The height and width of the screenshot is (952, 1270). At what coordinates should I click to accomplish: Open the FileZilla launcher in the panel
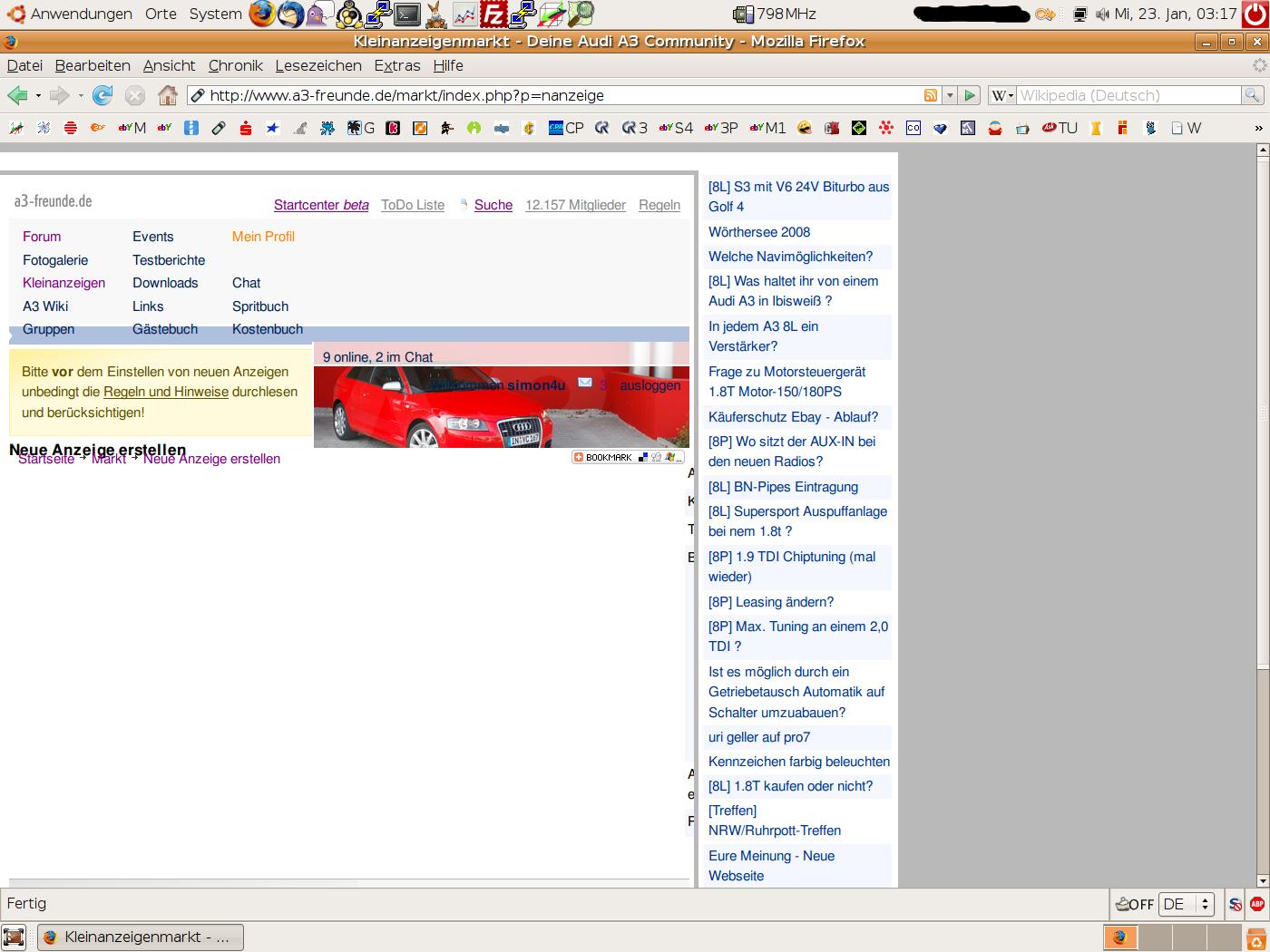coord(493,14)
